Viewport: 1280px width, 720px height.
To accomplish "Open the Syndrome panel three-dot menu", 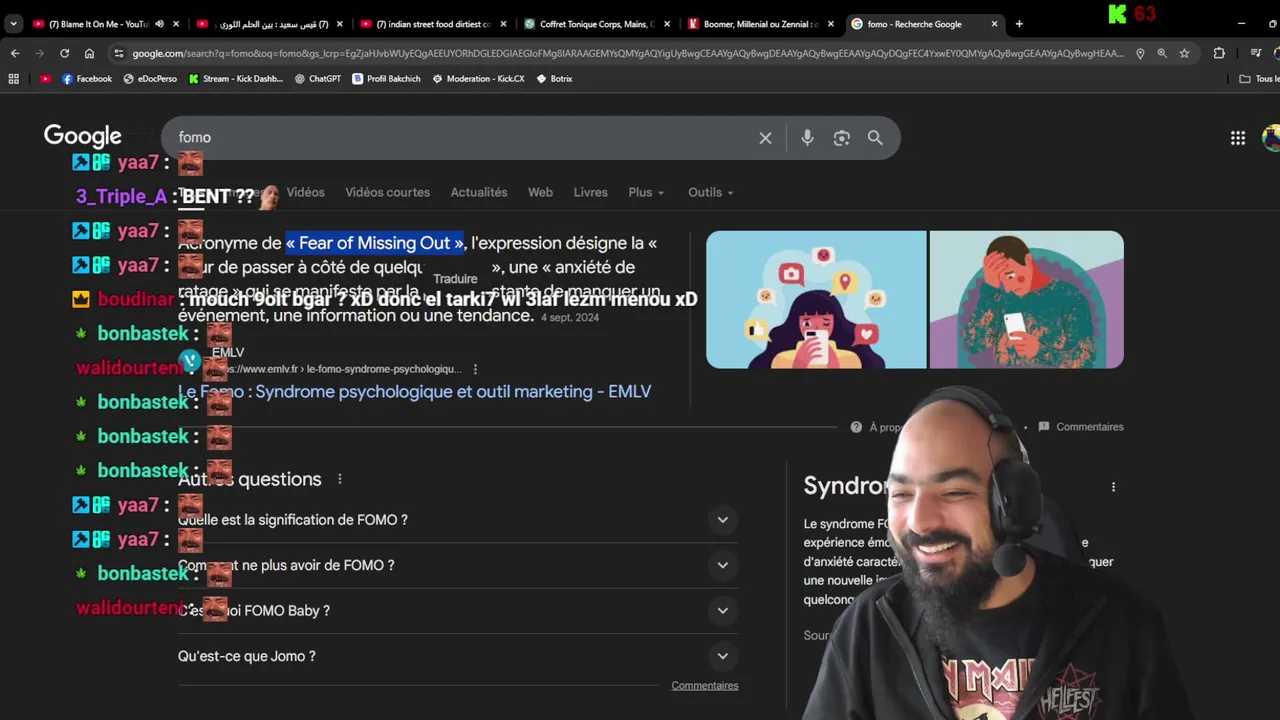I will [1113, 487].
